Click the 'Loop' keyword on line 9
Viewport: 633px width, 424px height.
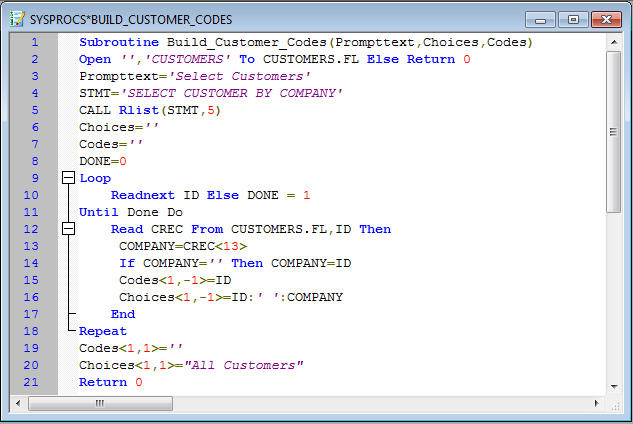click(x=95, y=178)
